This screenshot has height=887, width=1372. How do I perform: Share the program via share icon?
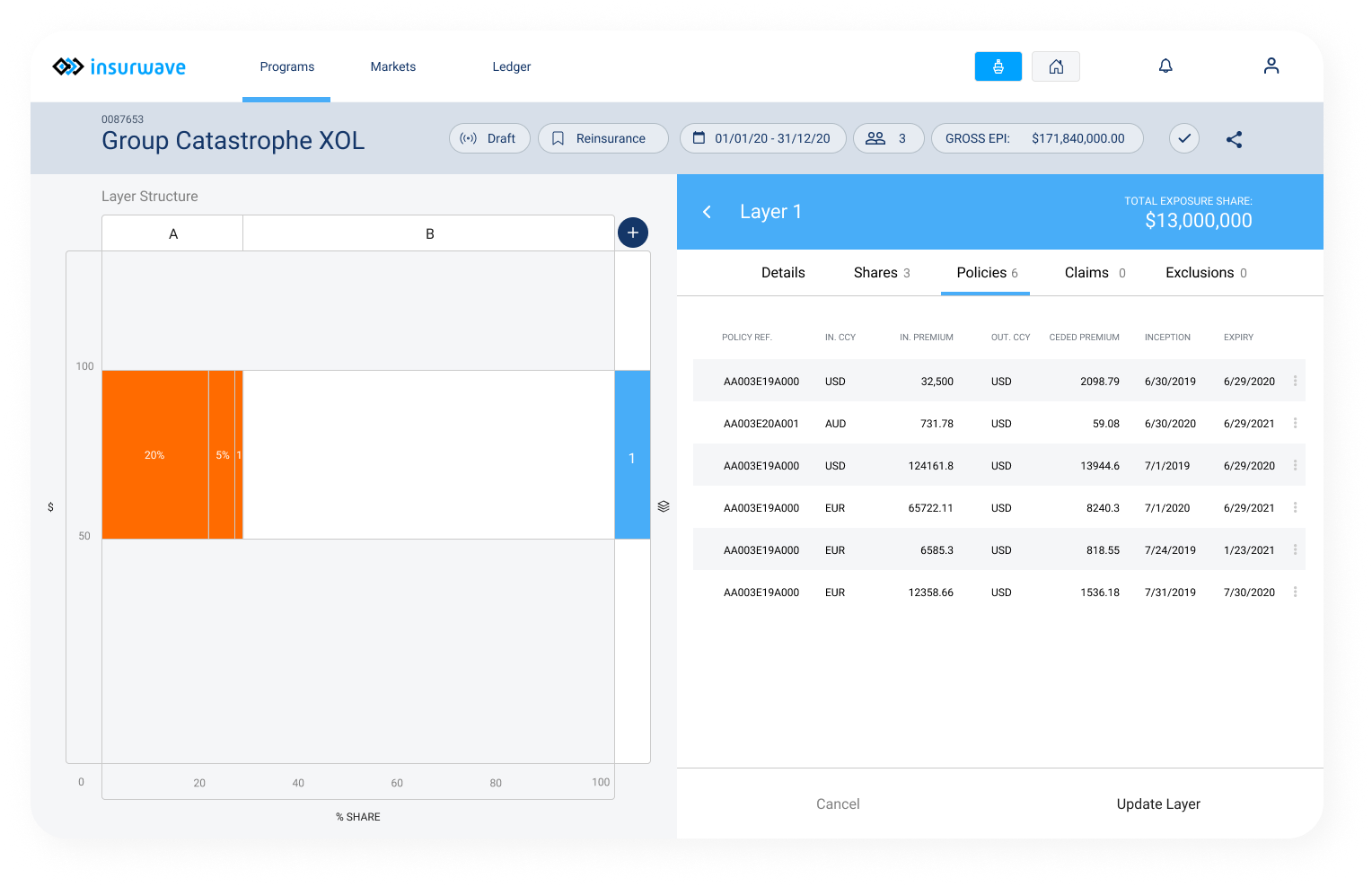1235,139
